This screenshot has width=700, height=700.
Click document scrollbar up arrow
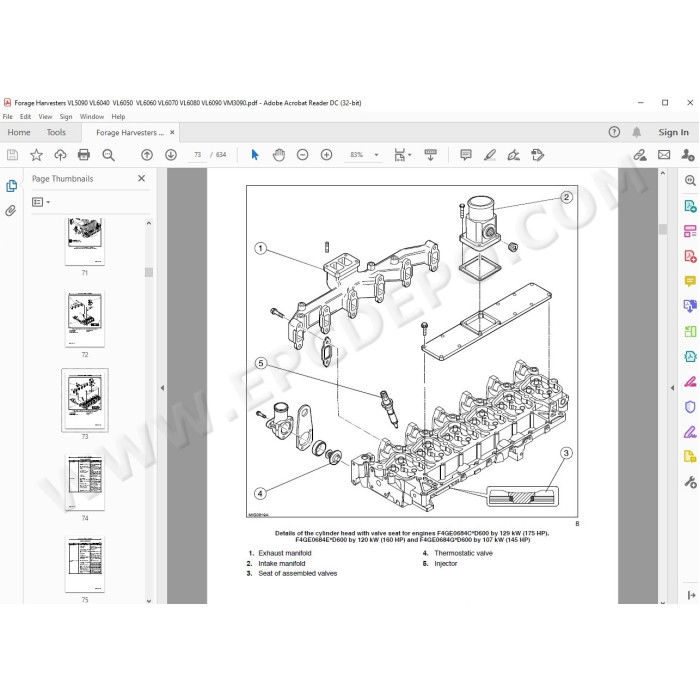coord(662,173)
